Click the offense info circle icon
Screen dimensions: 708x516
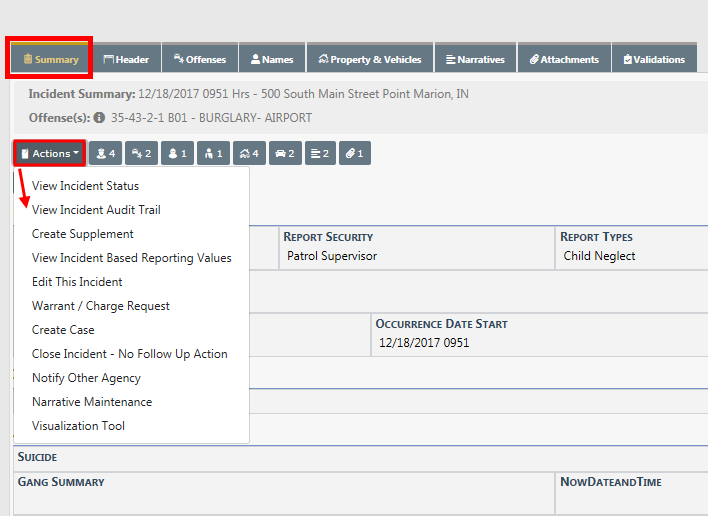tap(100, 118)
